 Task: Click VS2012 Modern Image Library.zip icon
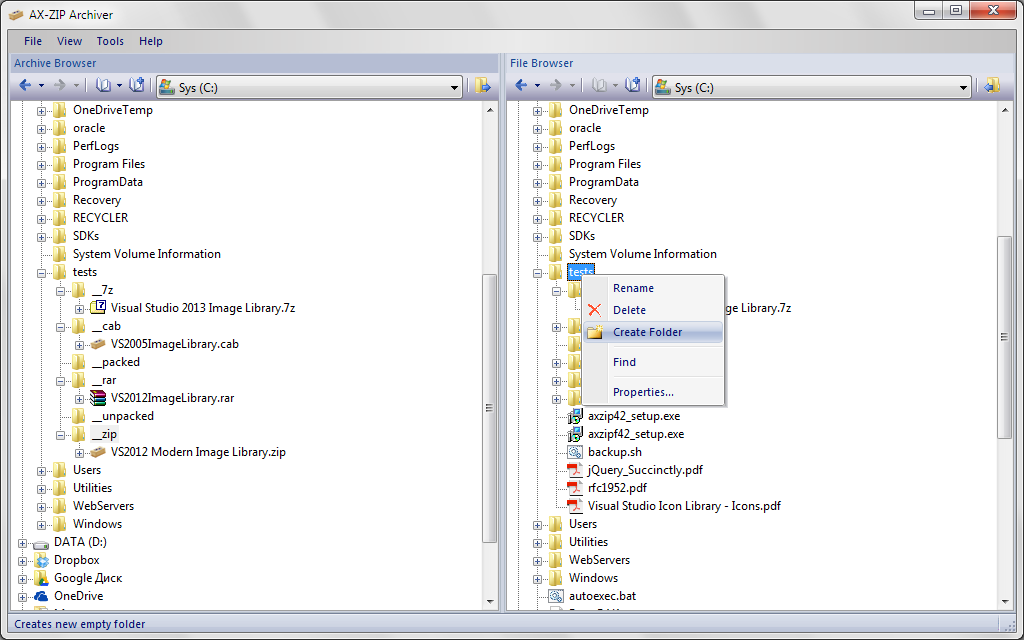(x=98, y=452)
